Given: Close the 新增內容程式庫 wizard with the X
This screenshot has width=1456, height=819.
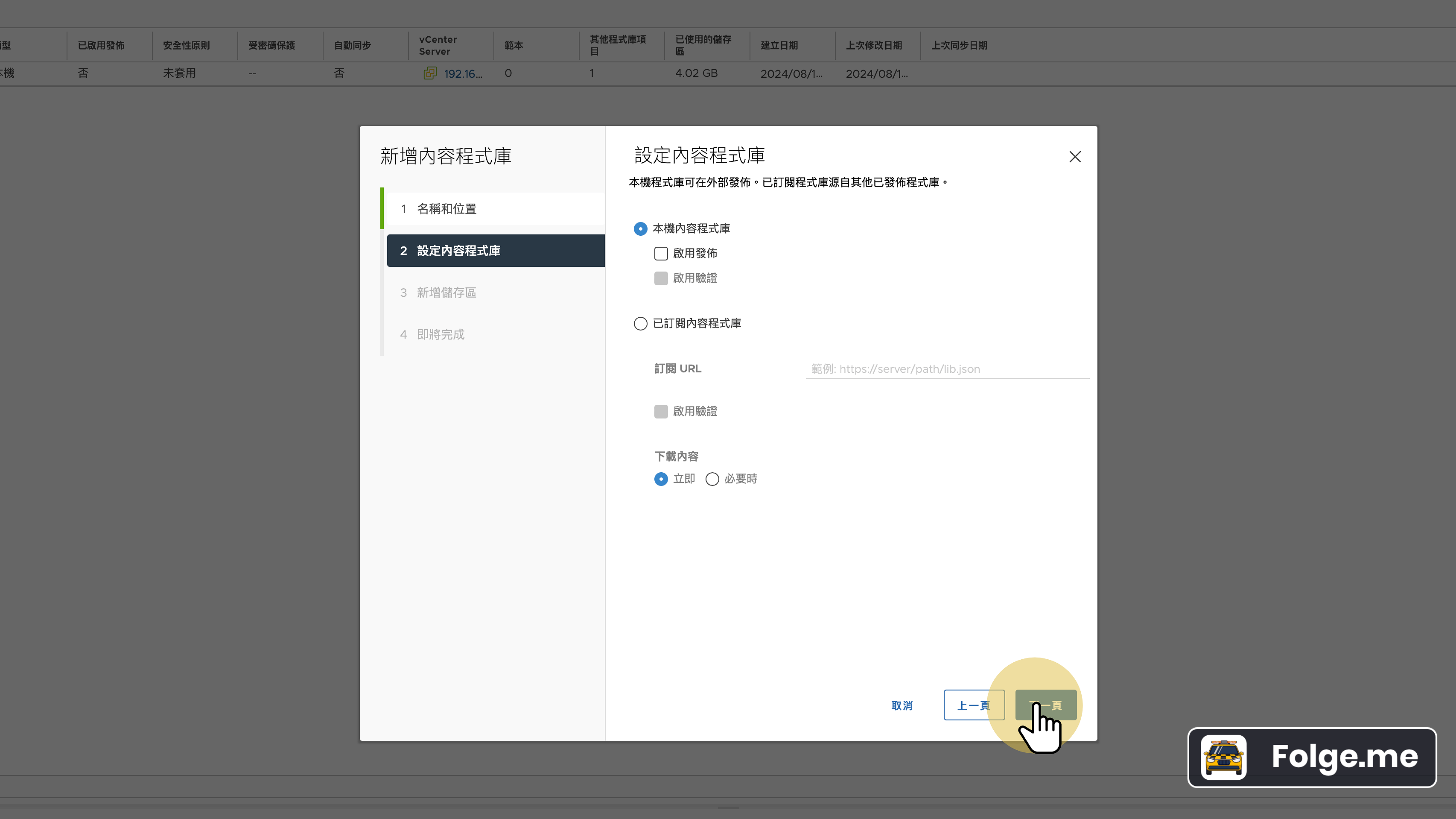Looking at the screenshot, I should pyautogui.click(x=1074, y=157).
